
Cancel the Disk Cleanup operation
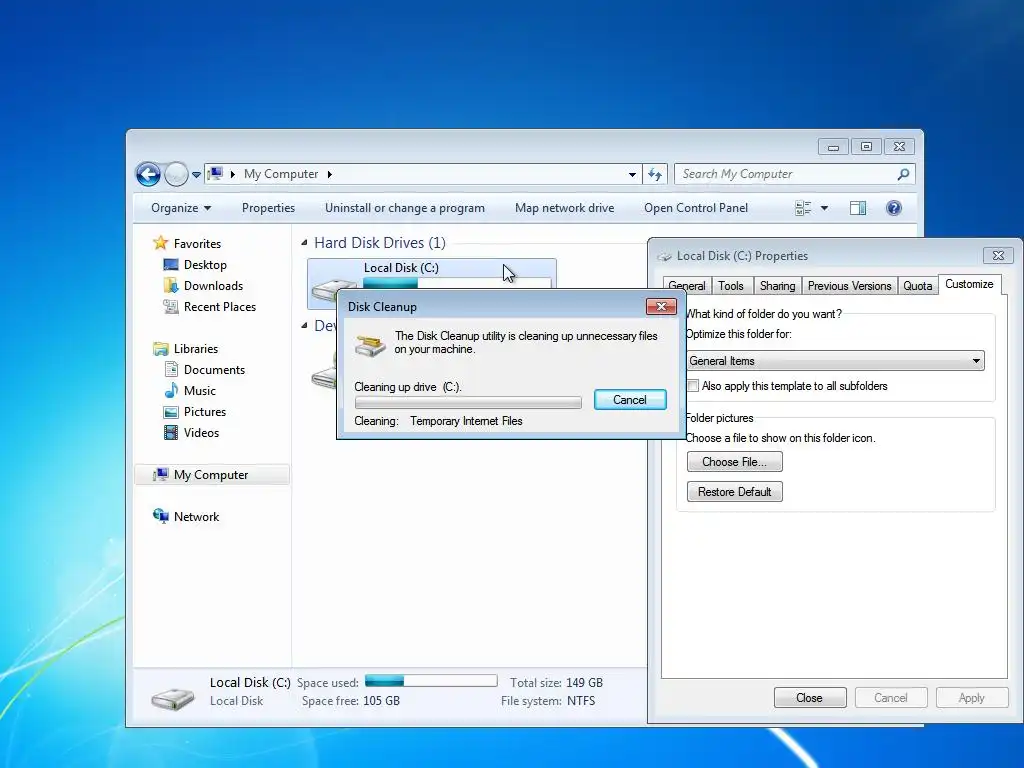630,400
